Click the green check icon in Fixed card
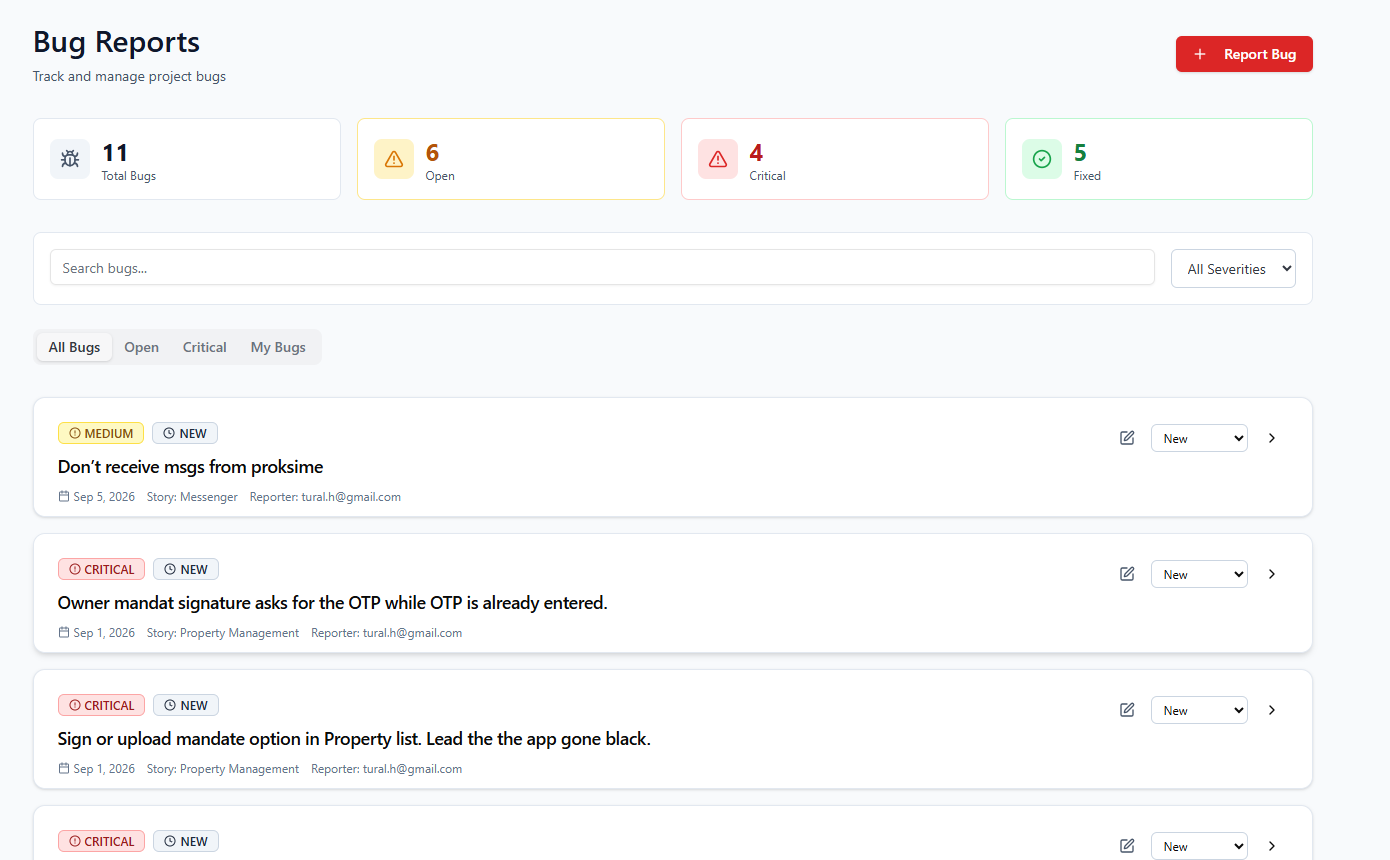 (1042, 159)
